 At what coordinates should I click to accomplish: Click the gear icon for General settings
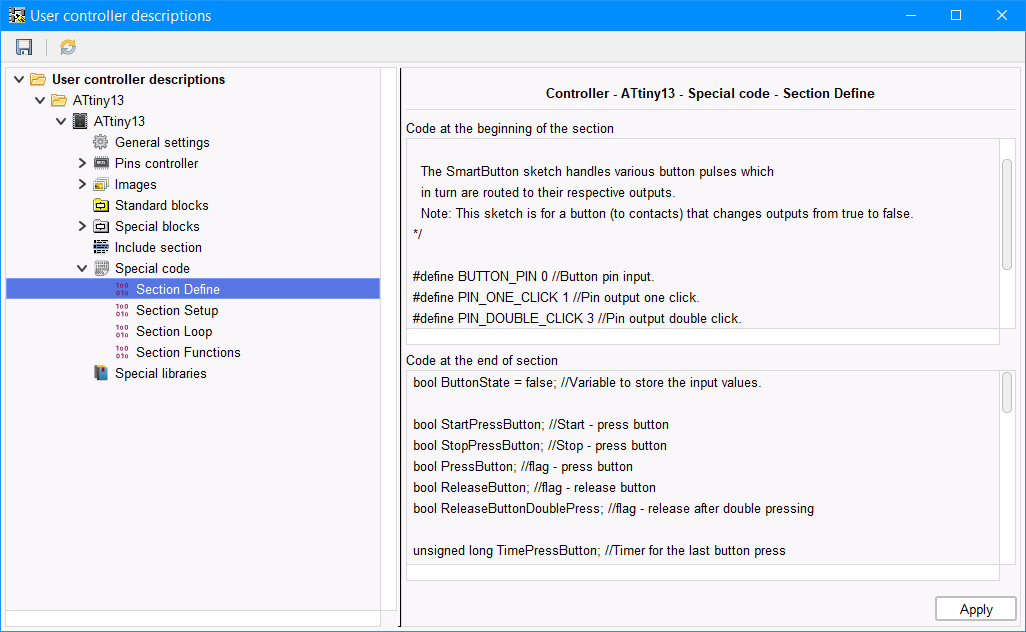tap(100, 142)
